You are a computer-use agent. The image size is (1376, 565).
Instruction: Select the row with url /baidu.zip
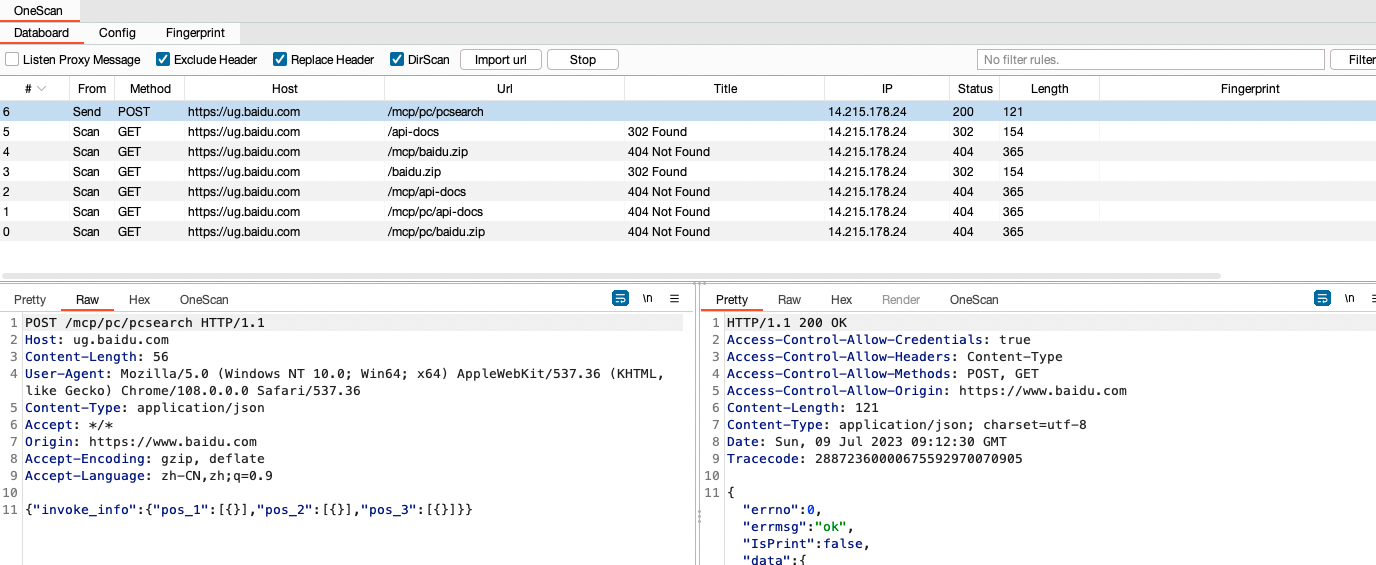[x=688, y=172]
